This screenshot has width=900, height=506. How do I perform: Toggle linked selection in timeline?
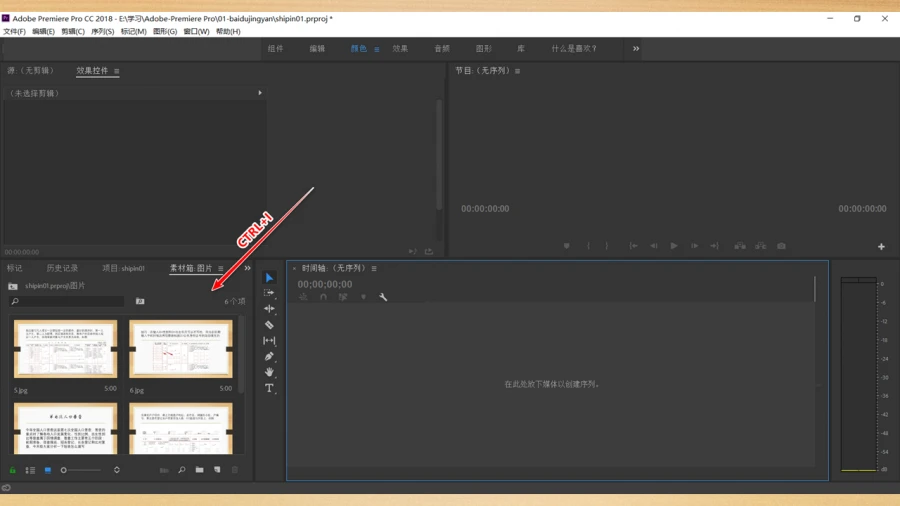click(343, 297)
